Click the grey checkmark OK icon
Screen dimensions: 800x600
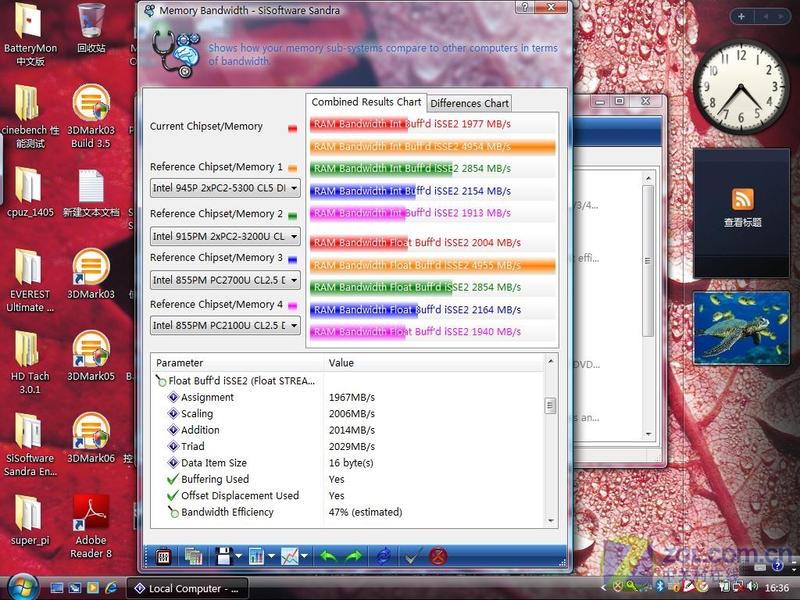click(x=413, y=557)
